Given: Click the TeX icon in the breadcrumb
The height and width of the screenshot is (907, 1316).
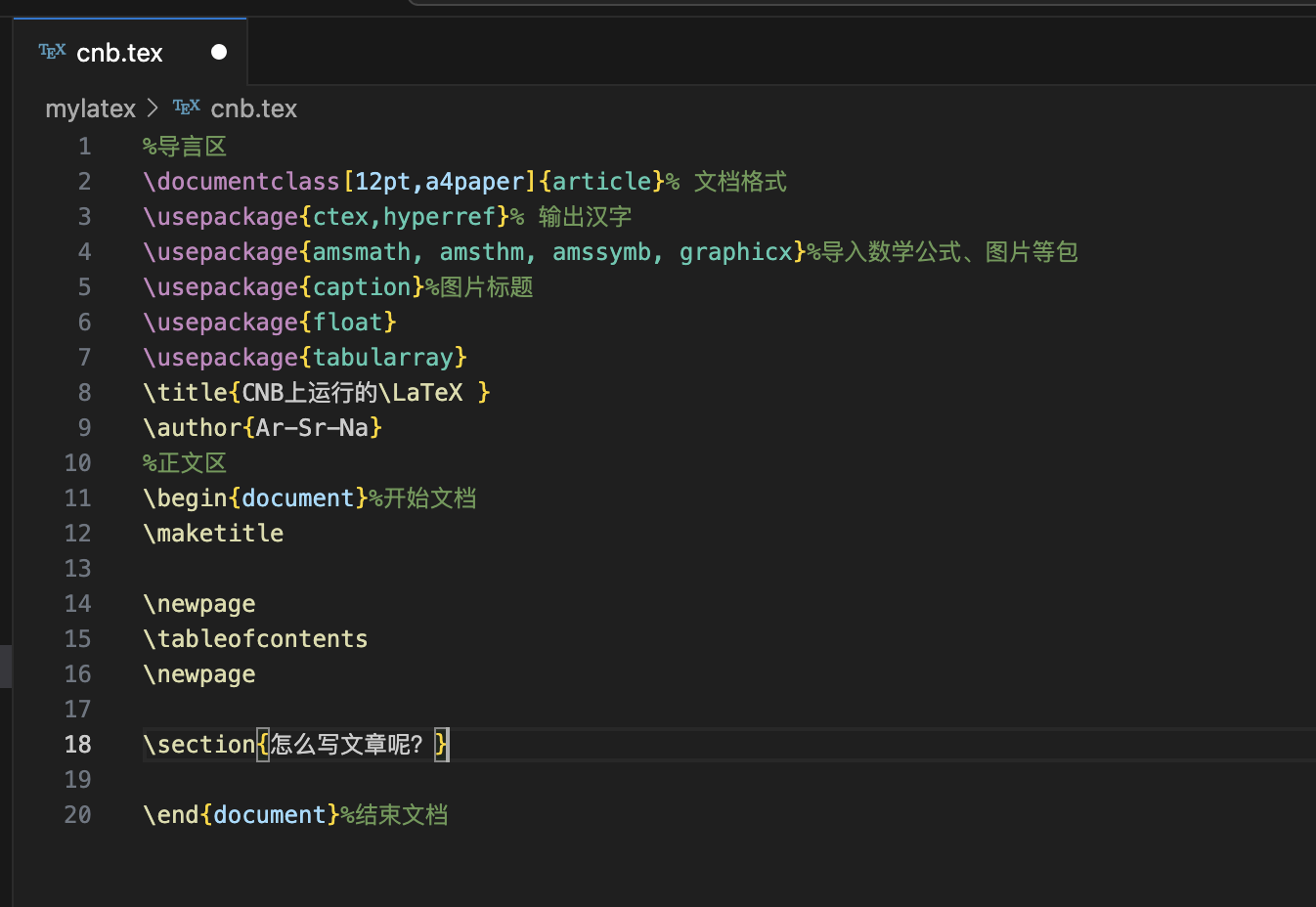Looking at the screenshot, I should [x=186, y=107].
